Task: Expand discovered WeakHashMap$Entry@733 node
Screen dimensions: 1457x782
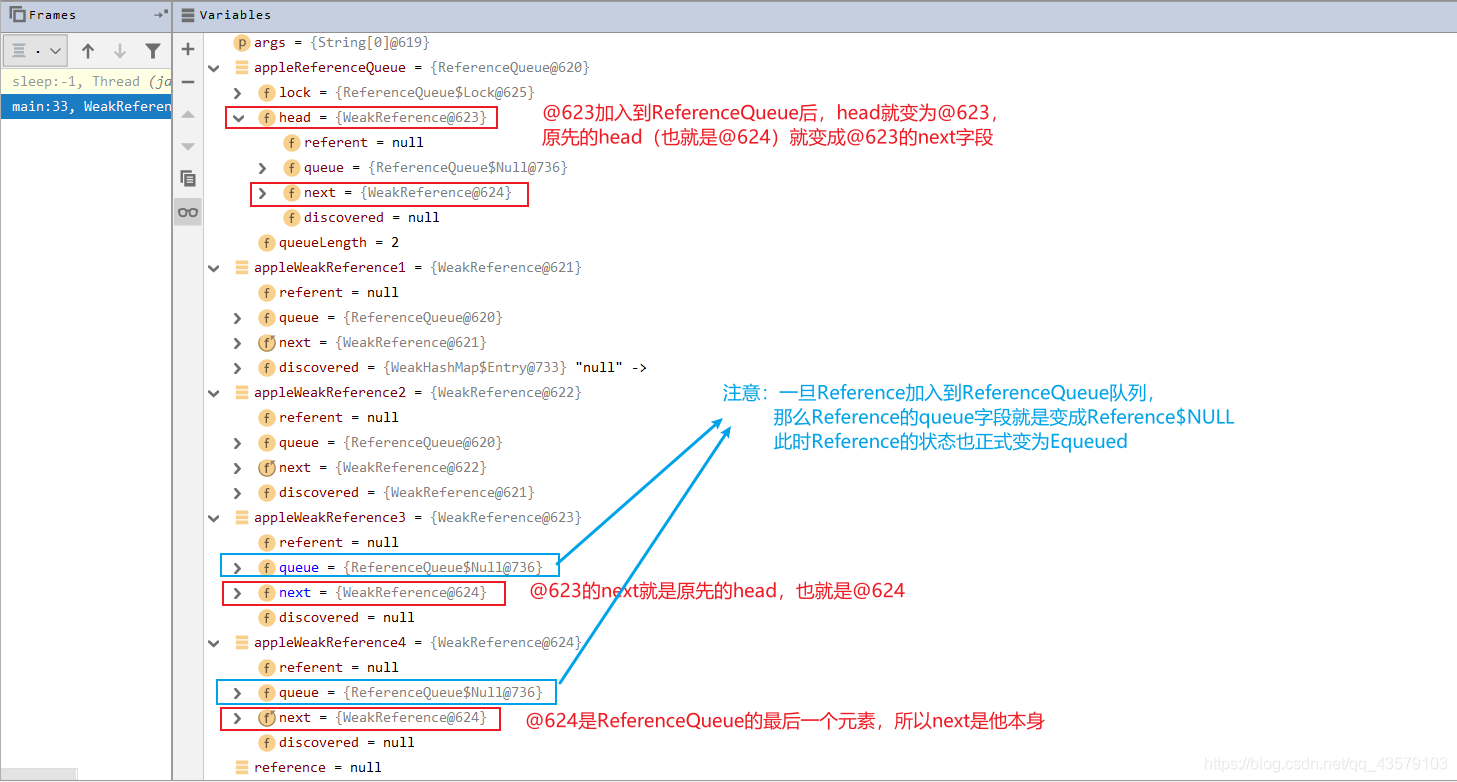Action: (x=238, y=368)
